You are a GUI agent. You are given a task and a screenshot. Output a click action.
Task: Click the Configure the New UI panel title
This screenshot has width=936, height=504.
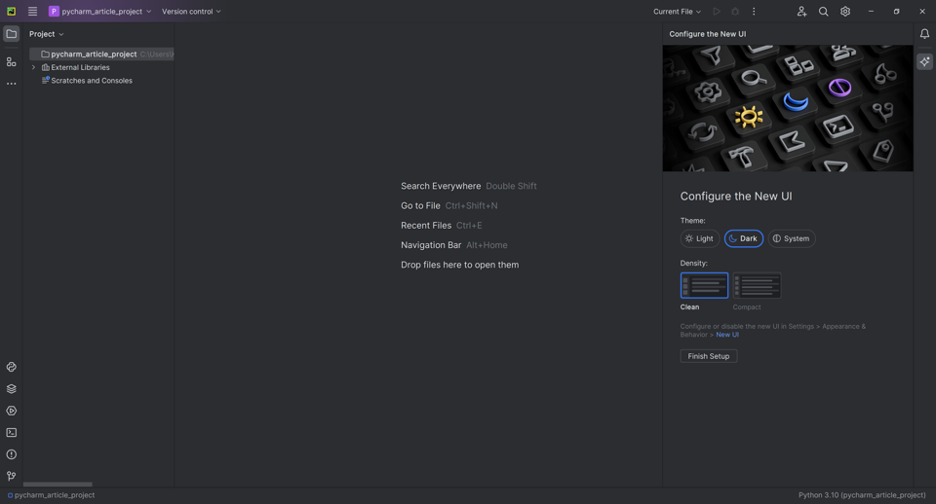point(707,34)
